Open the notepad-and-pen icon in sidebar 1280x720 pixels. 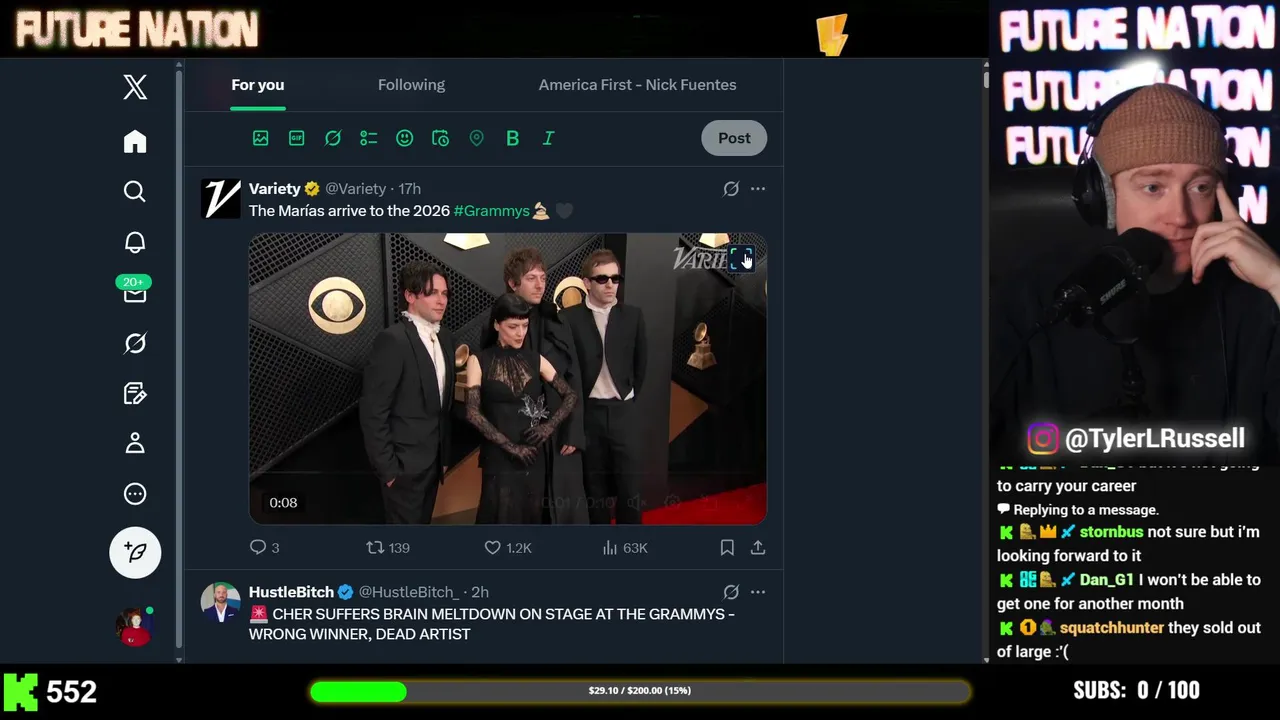pyautogui.click(x=135, y=393)
